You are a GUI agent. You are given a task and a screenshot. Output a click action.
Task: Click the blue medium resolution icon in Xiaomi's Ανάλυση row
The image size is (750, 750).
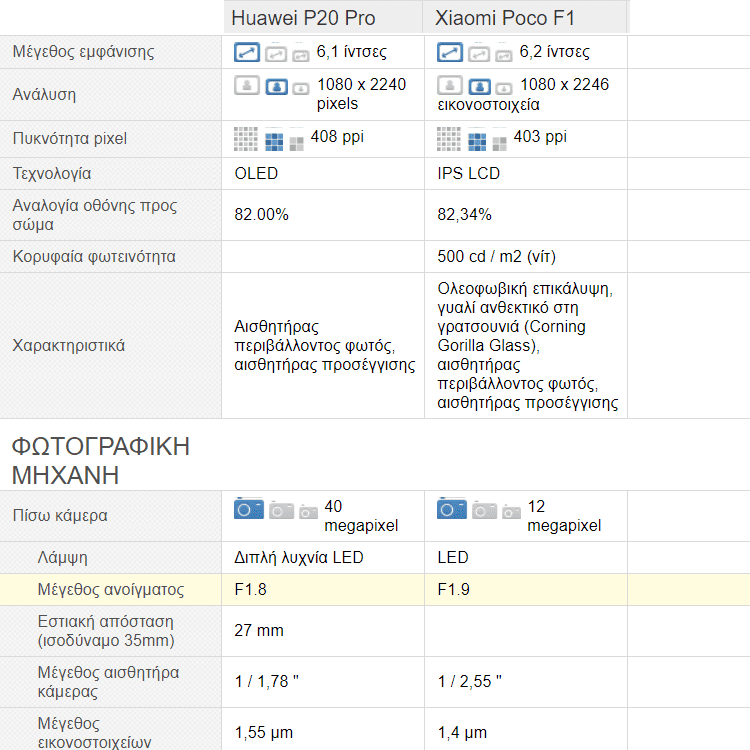point(479,87)
